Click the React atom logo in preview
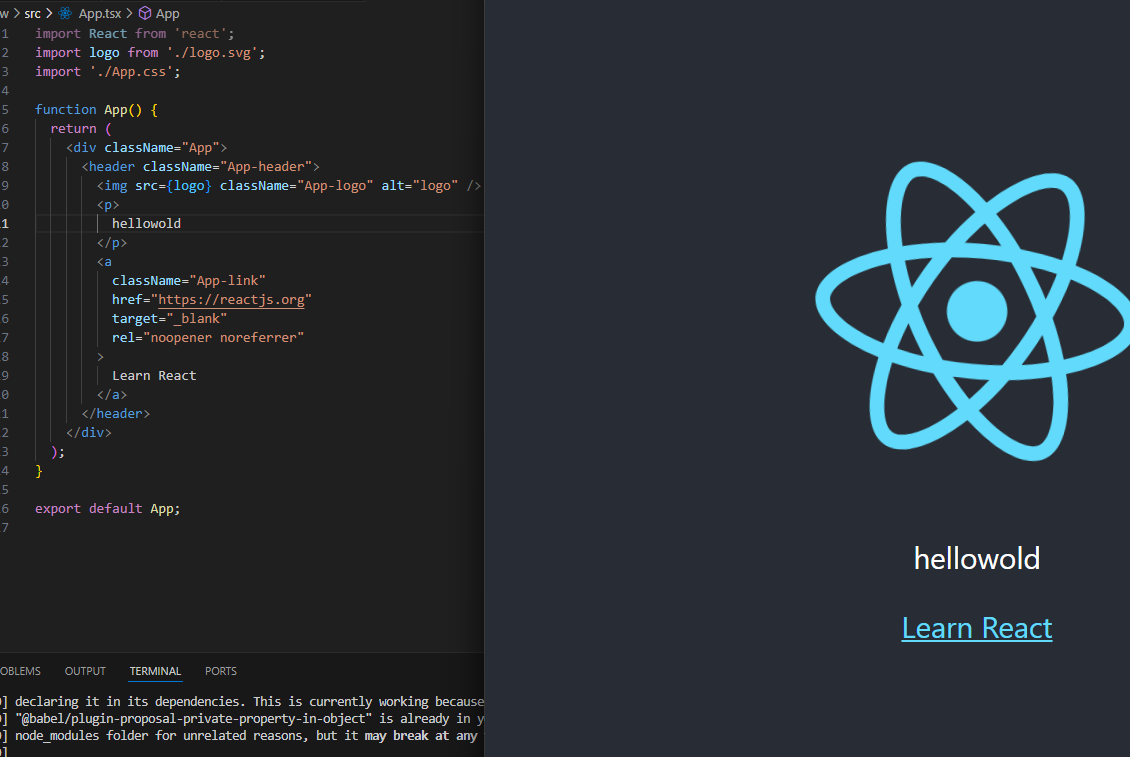1130x757 pixels. (975, 311)
